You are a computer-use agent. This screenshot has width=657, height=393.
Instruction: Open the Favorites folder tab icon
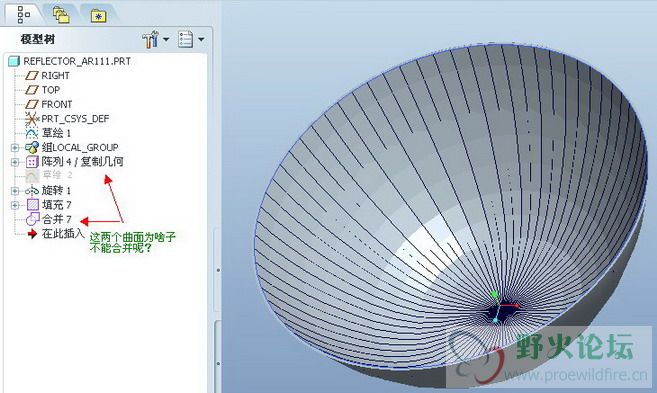[98, 16]
